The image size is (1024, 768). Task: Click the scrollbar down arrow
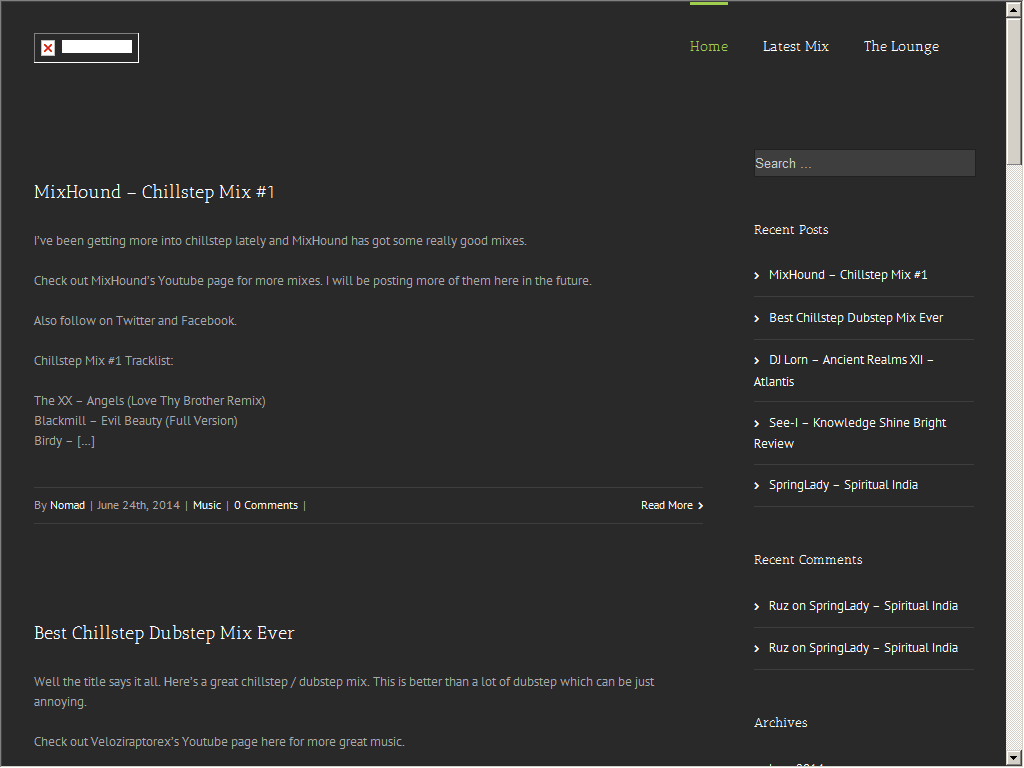tap(1014, 758)
